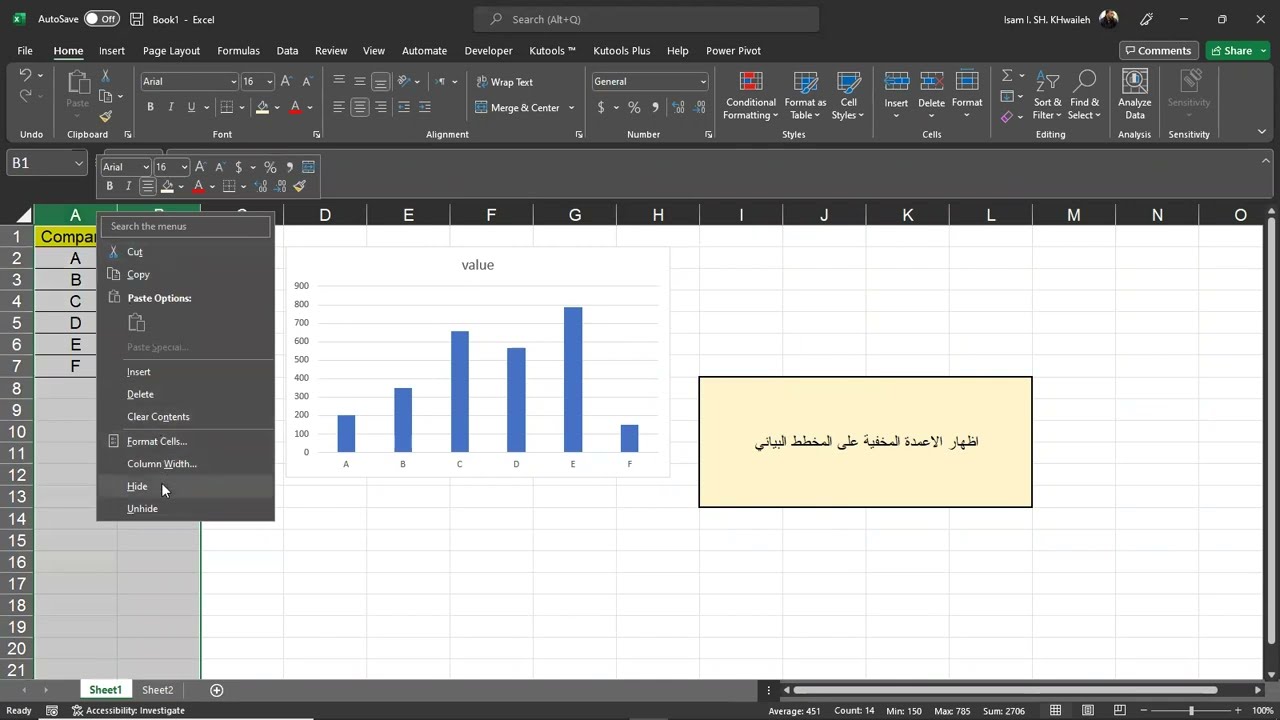Click the ribbon Font Color red swatch
Viewport: 1280px width, 720px height.
[x=295, y=107]
